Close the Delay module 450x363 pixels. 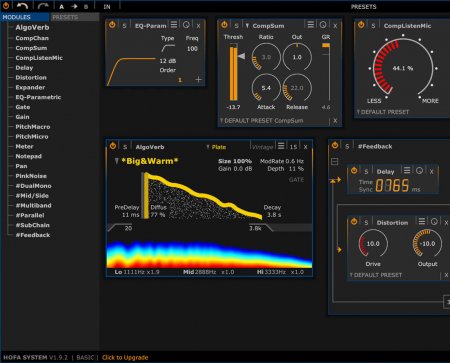pyautogui.click(x=431, y=172)
